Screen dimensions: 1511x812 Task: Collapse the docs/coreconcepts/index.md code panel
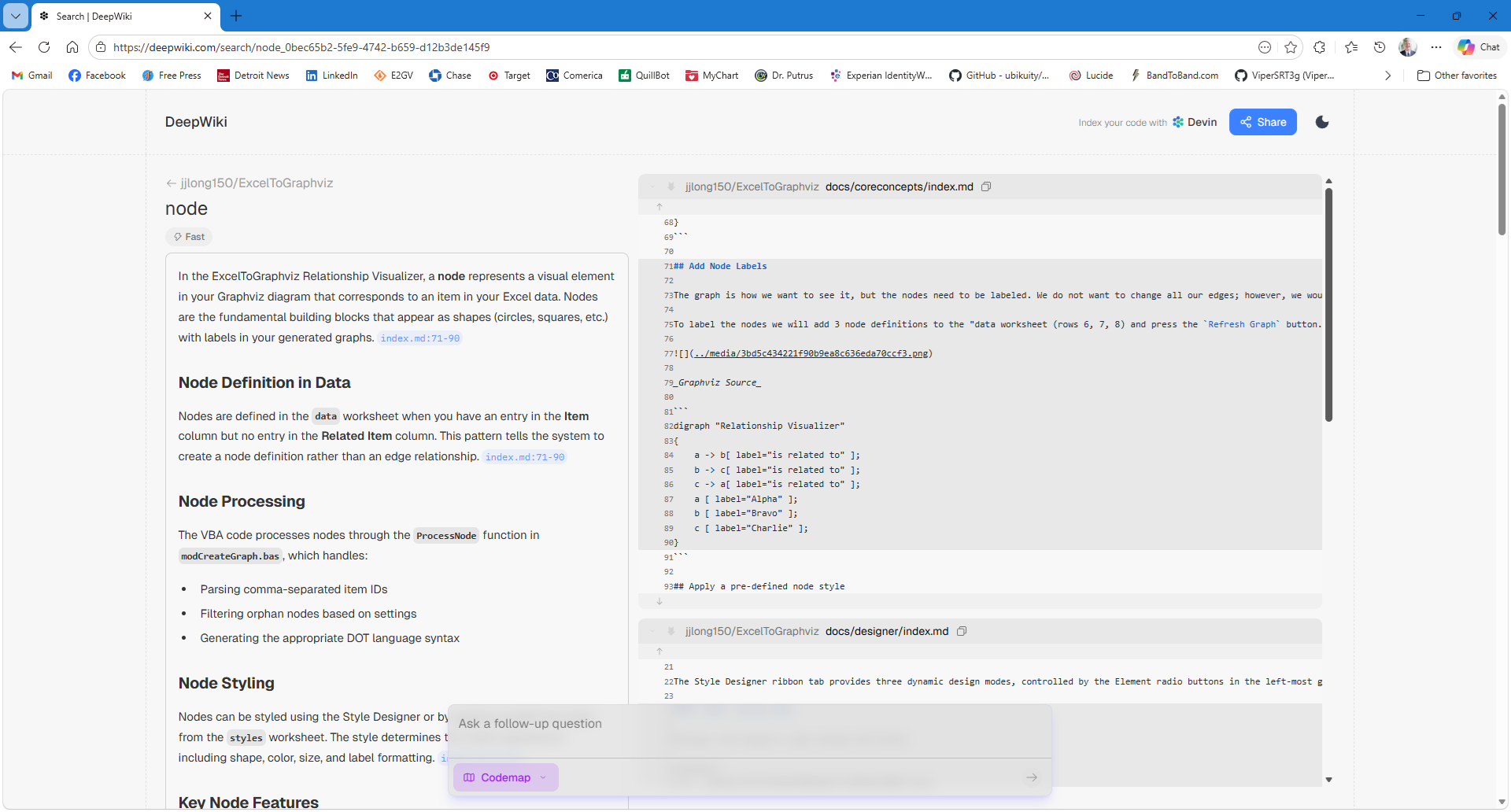[652, 186]
